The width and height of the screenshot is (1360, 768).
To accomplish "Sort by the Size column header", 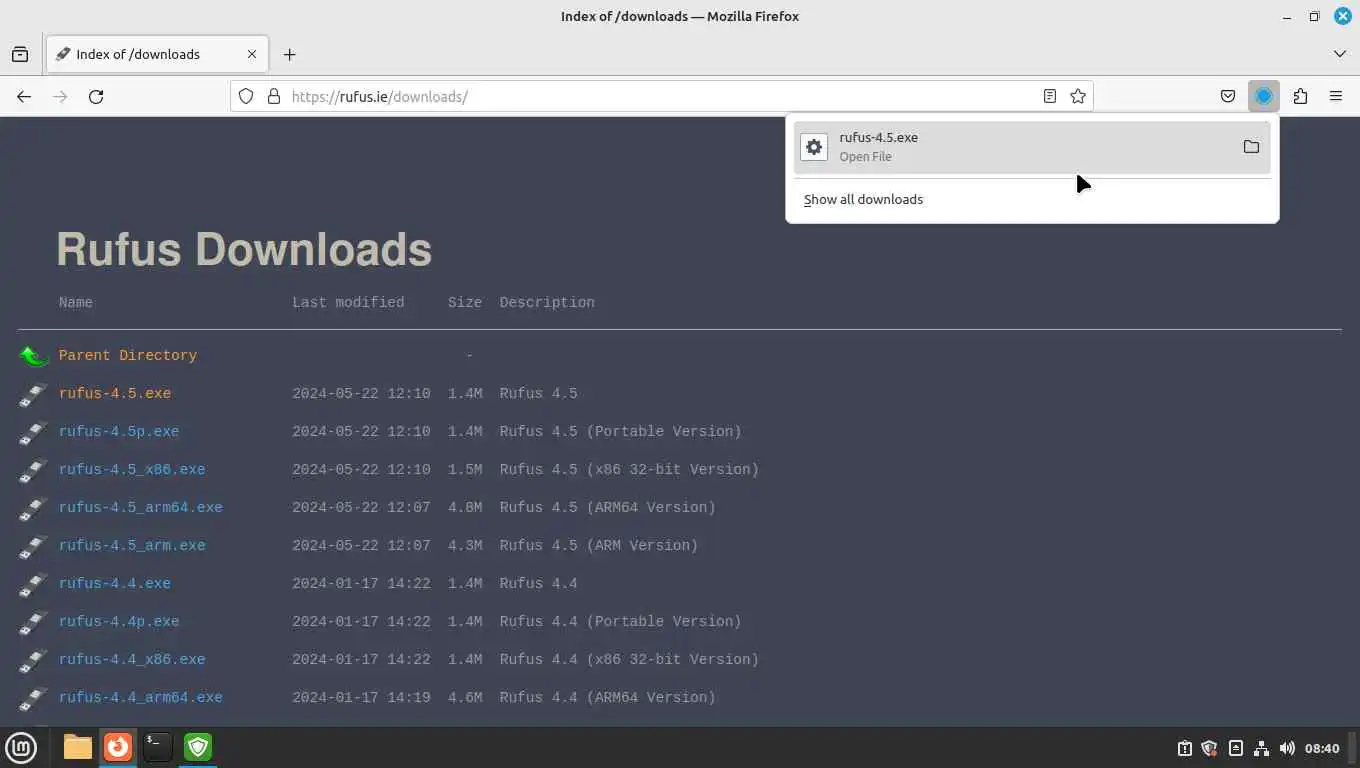I will tap(465, 302).
